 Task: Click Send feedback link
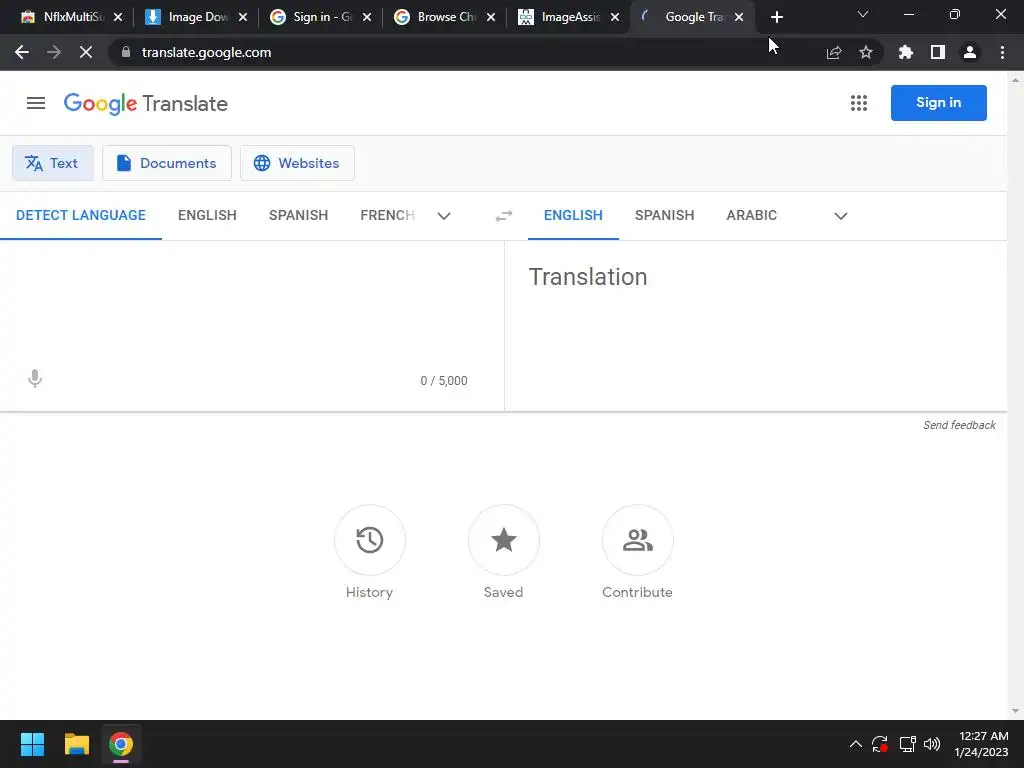click(959, 425)
